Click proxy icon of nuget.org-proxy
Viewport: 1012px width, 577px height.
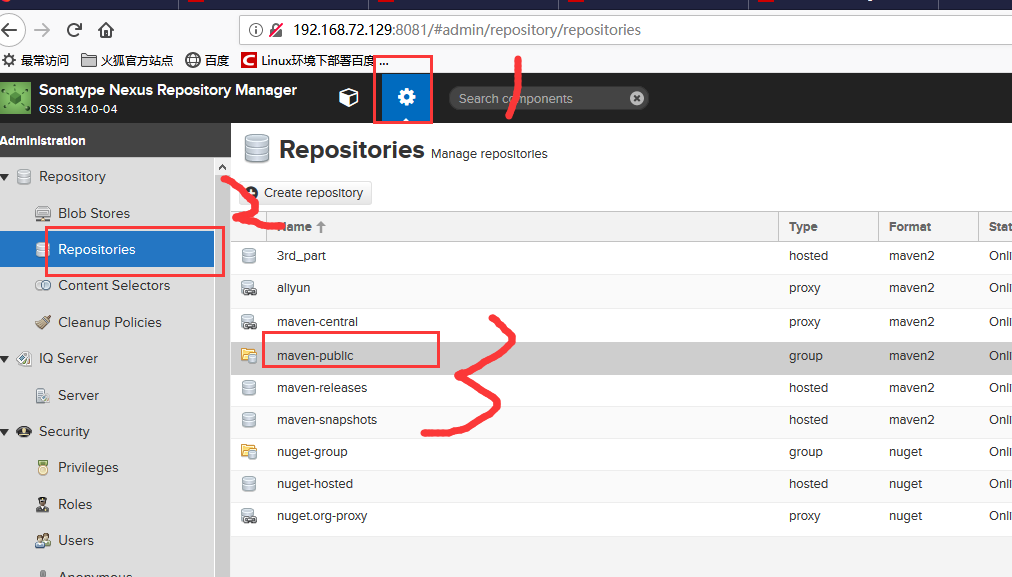point(249,516)
